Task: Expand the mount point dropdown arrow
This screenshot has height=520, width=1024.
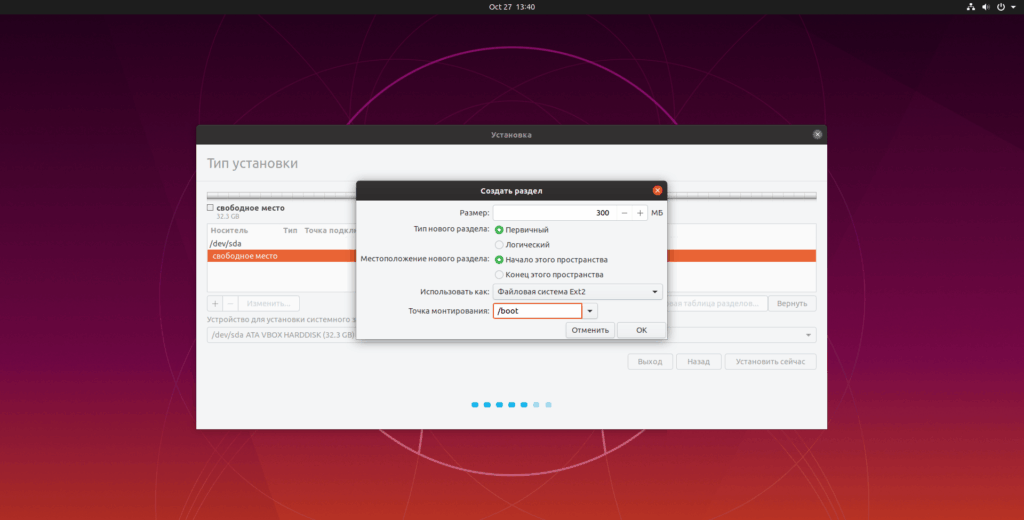Action: click(590, 311)
